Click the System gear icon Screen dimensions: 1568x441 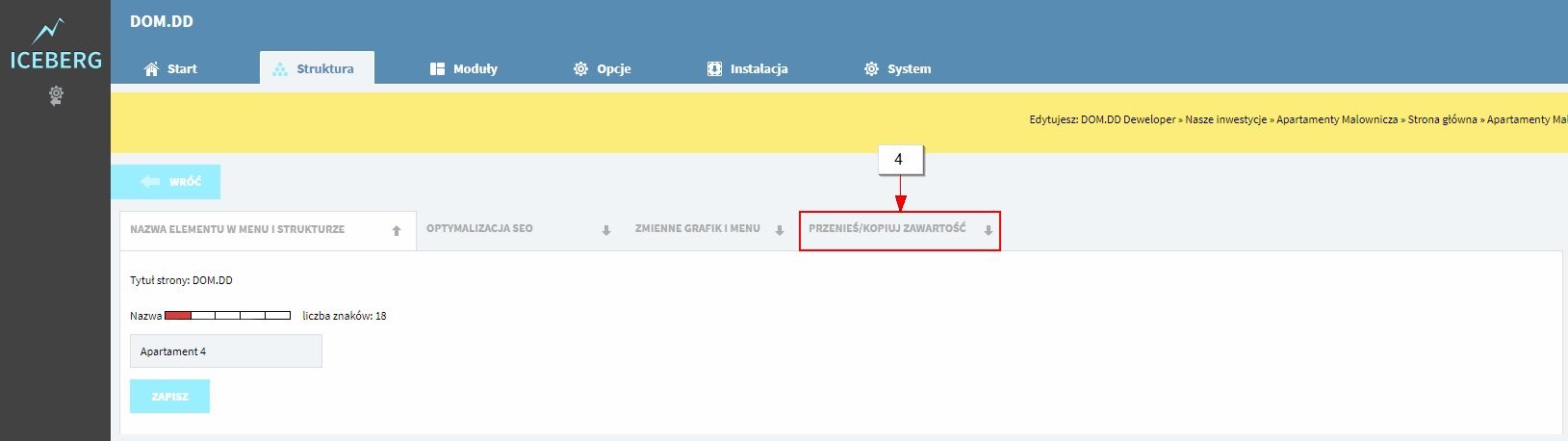[x=871, y=69]
